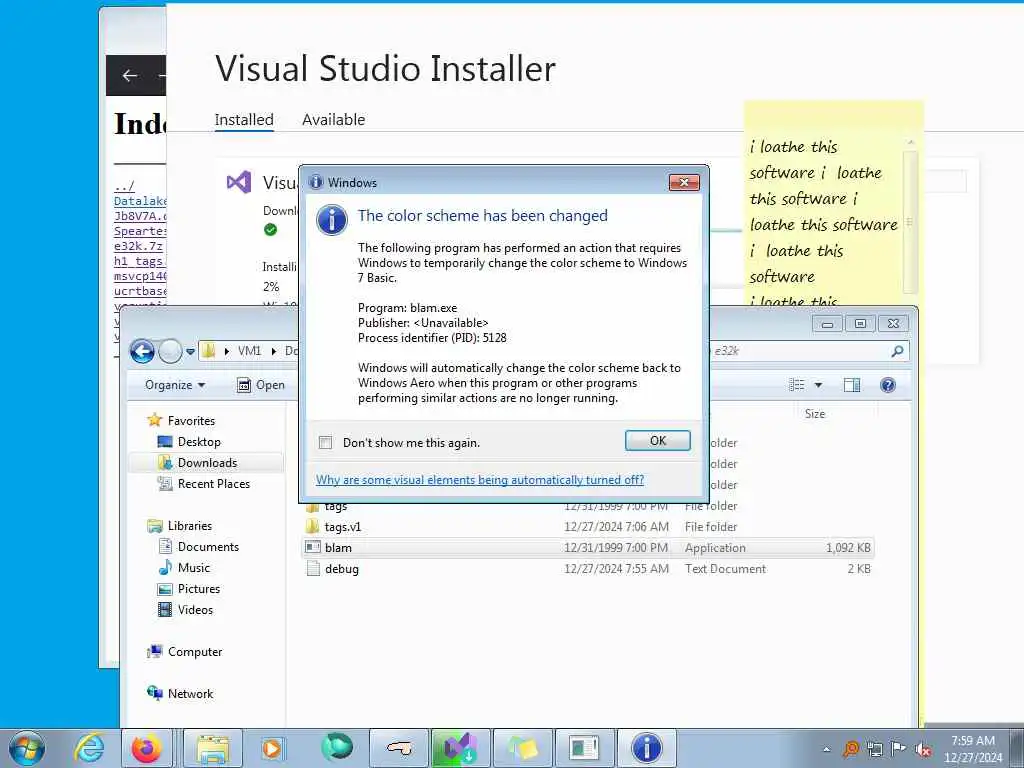This screenshot has width=1024, height=768.
Task: Open the visual elements turned off help link
Action: [480, 480]
